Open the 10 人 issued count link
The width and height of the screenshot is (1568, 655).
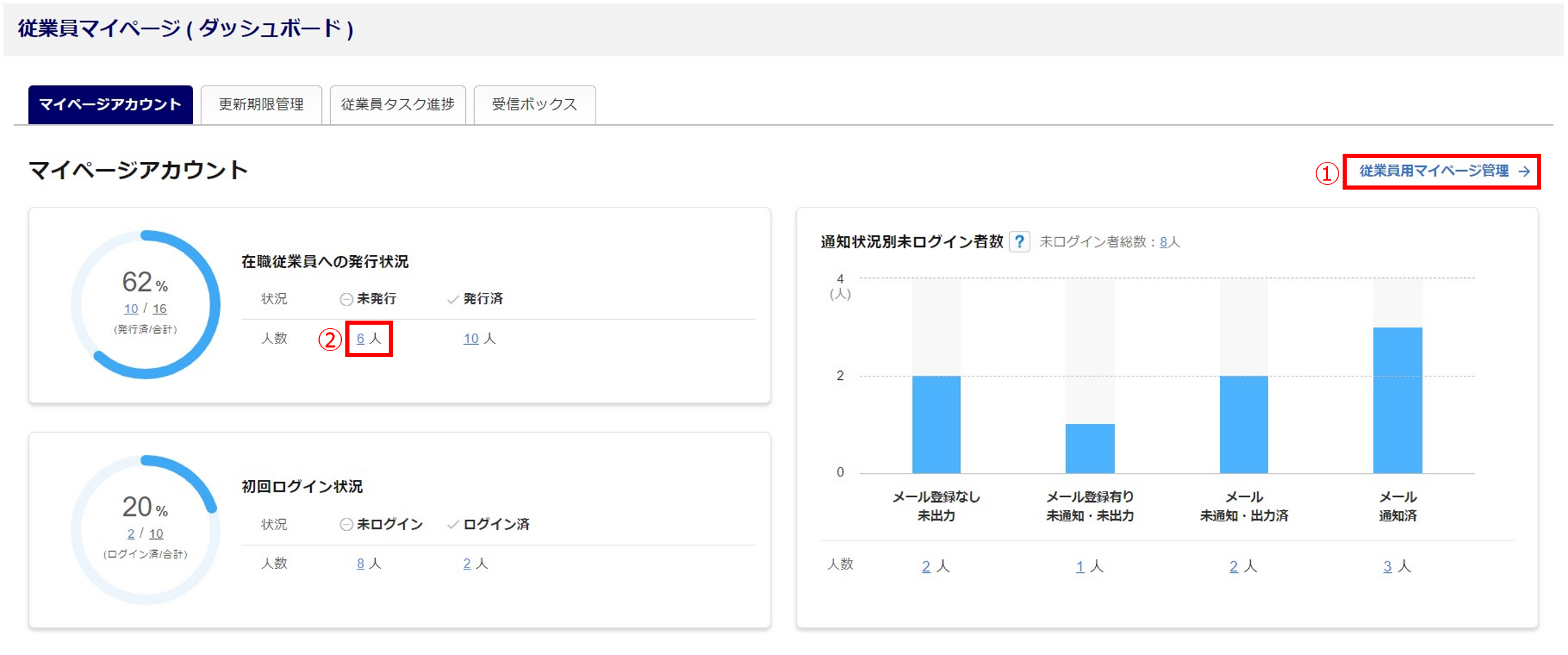(x=471, y=339)
